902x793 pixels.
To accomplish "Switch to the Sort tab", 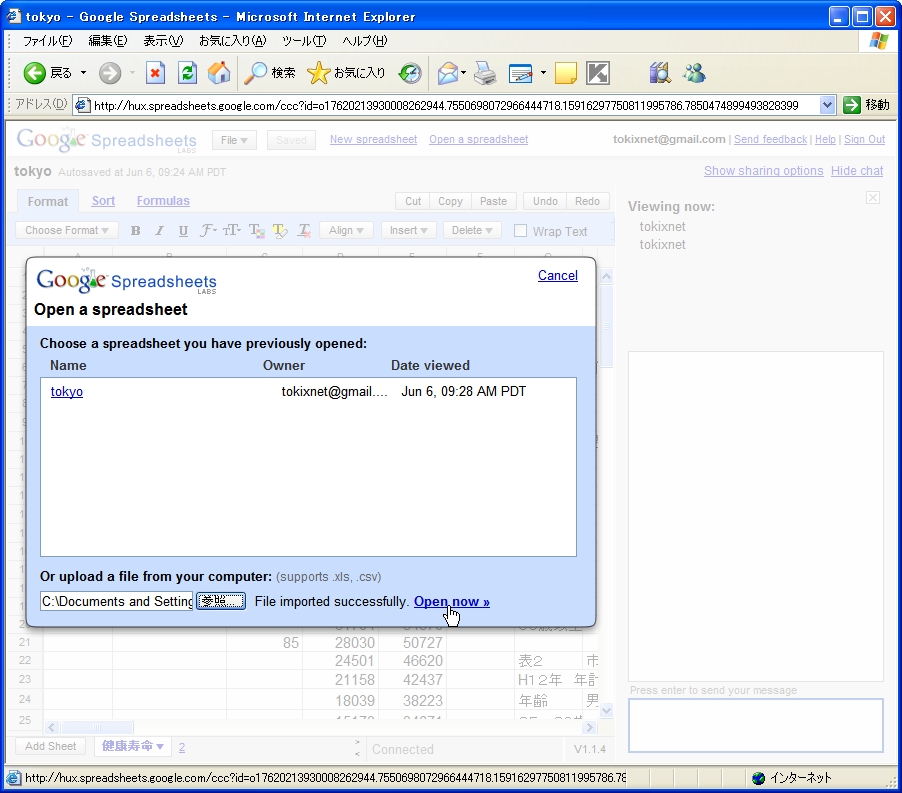I will click(104, 201).
